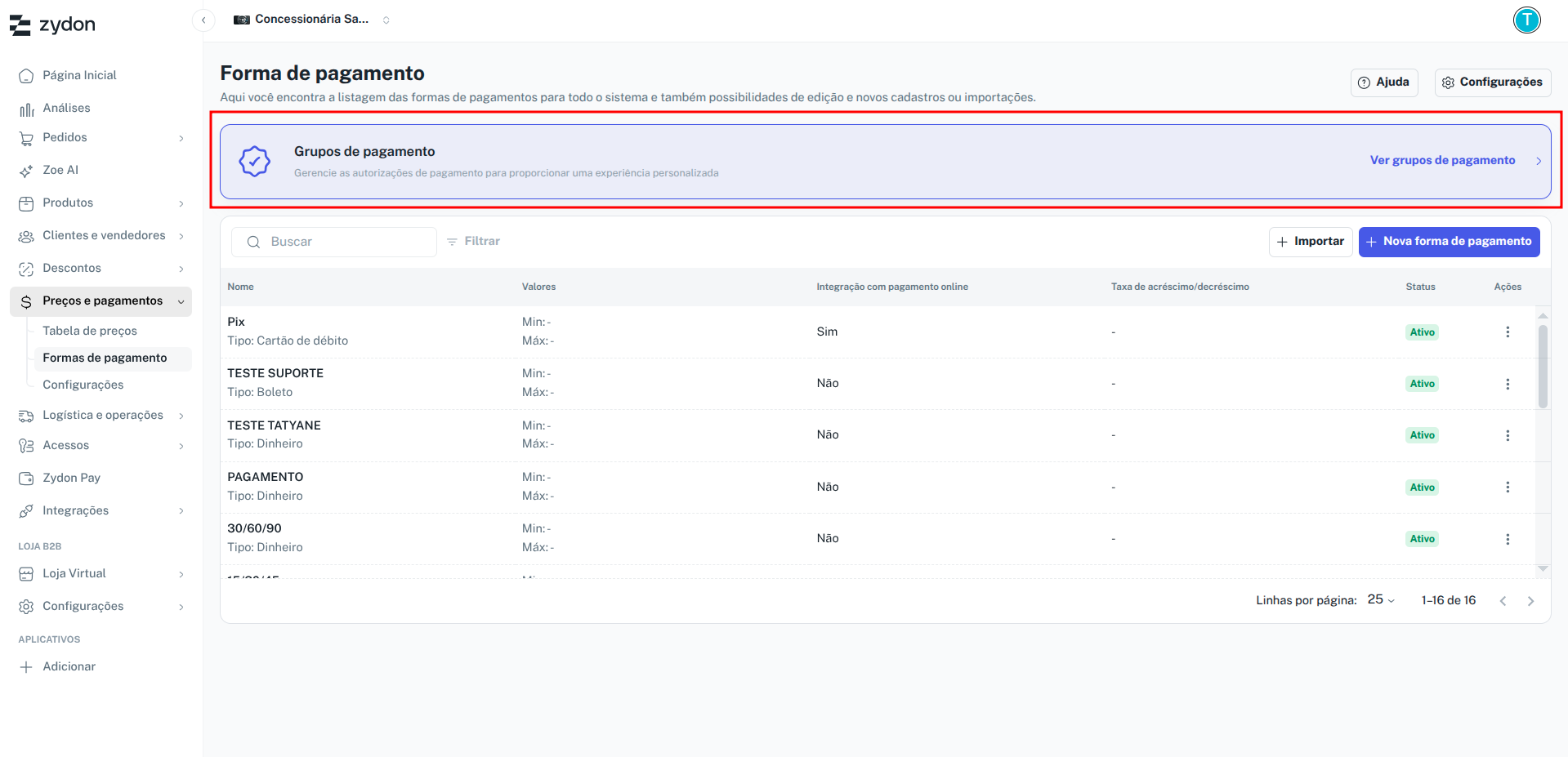
Task: Open actions menu for Pix row
Action: point(1508,332)
